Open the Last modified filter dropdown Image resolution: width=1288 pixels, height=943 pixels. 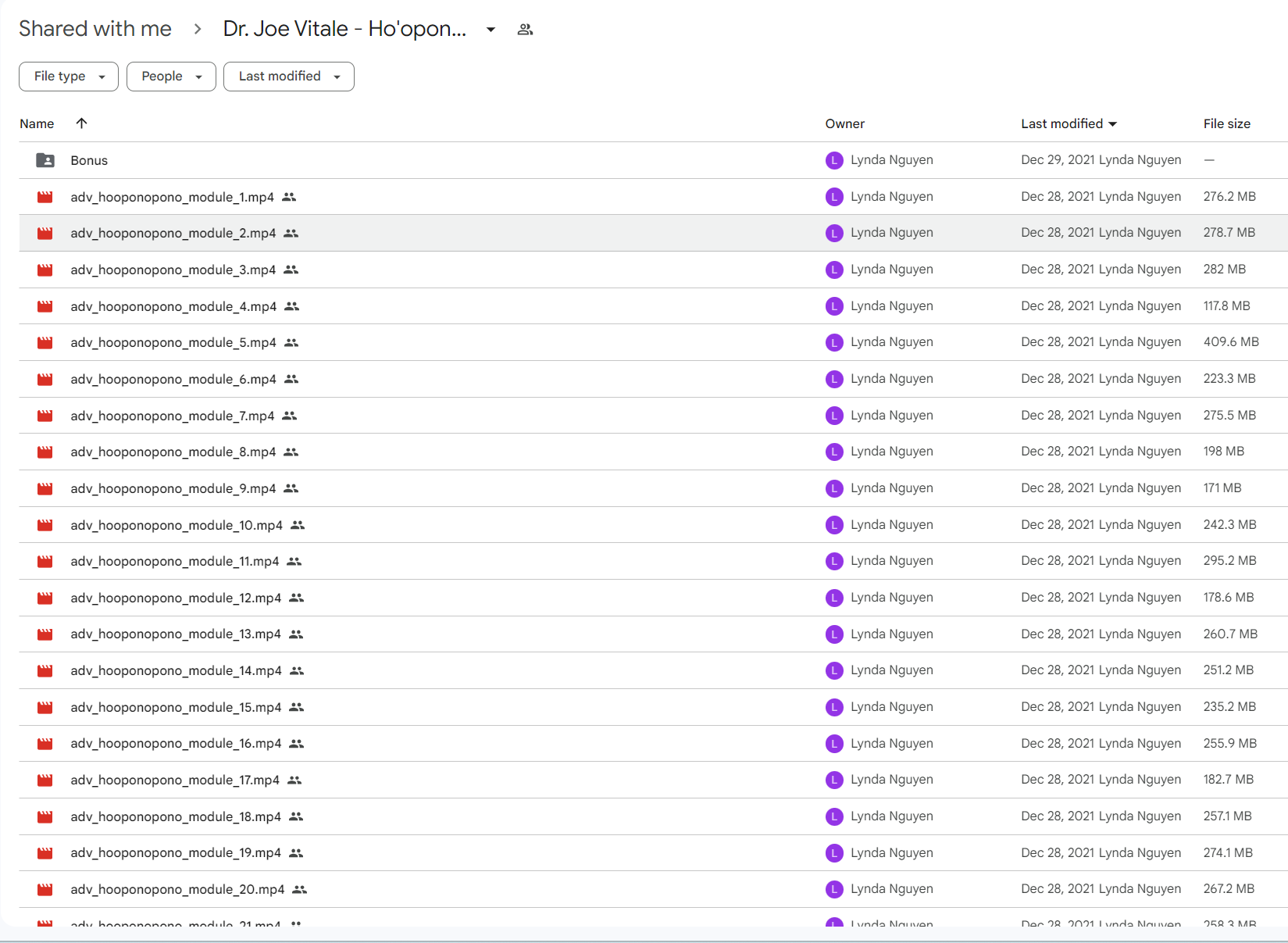[289, 77]
